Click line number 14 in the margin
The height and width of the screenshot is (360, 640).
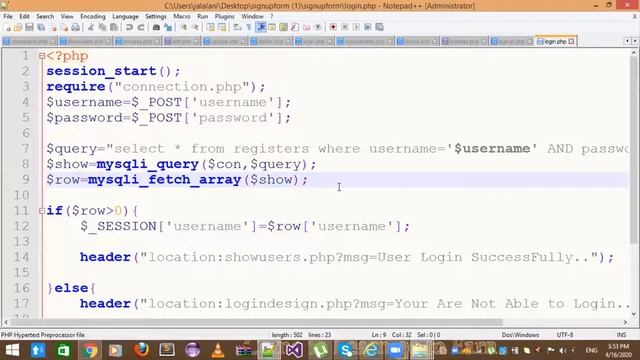pos(21,257)
